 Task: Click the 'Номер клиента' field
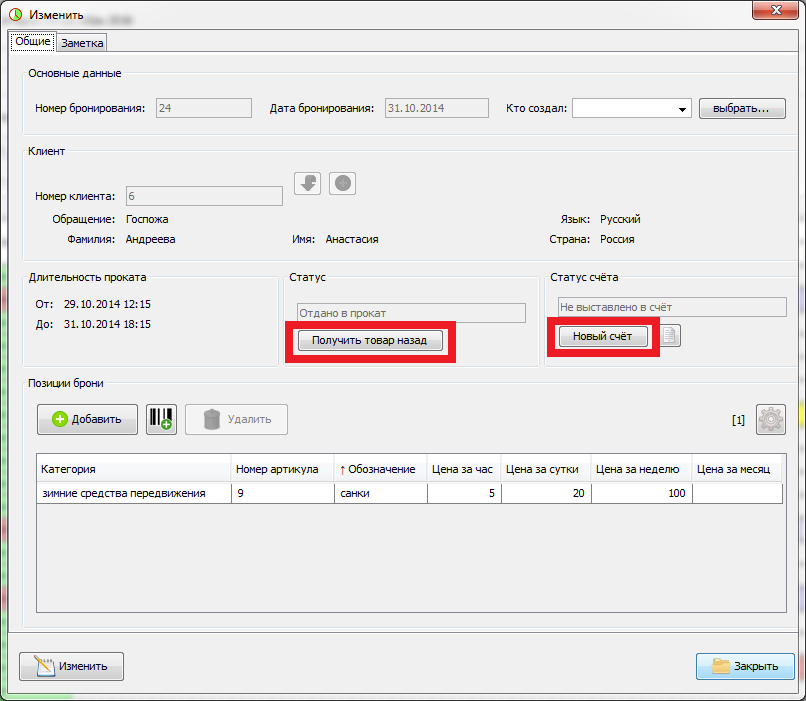coord(204,196)
